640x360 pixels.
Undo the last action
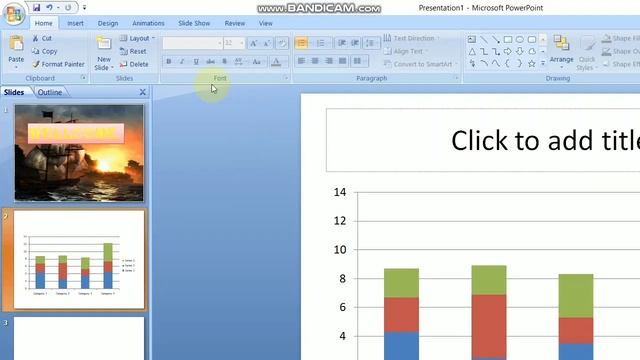(x=49, y=7)
